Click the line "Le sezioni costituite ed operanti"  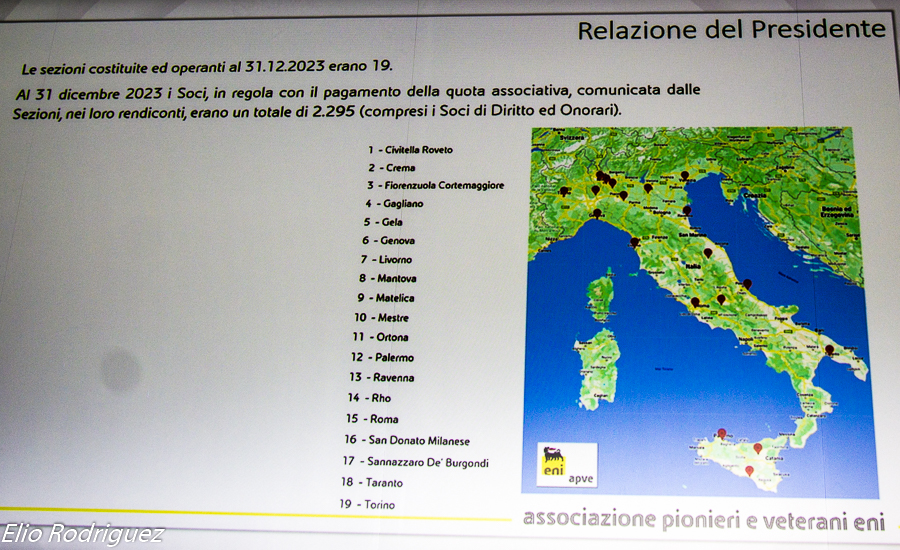click(x=207, y=67)
